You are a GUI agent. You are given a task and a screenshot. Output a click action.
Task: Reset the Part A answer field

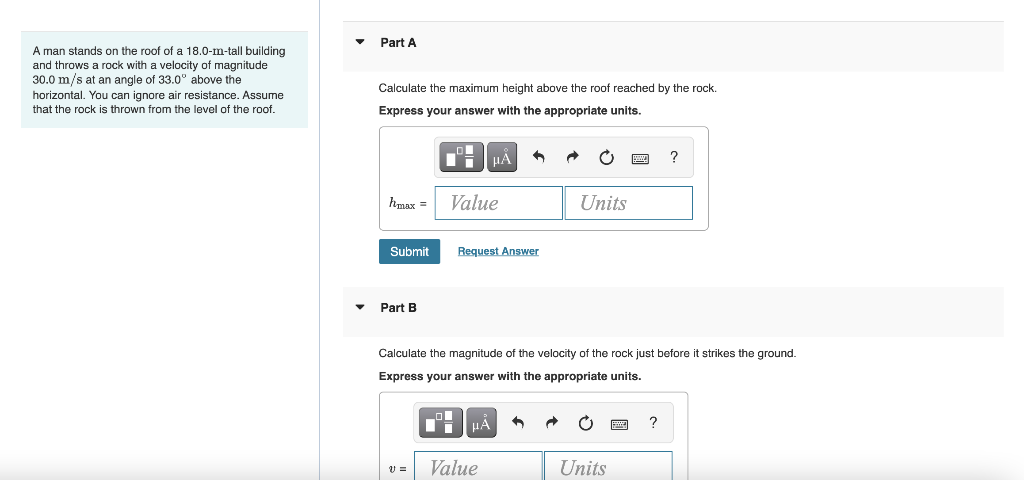coord(606,157)
